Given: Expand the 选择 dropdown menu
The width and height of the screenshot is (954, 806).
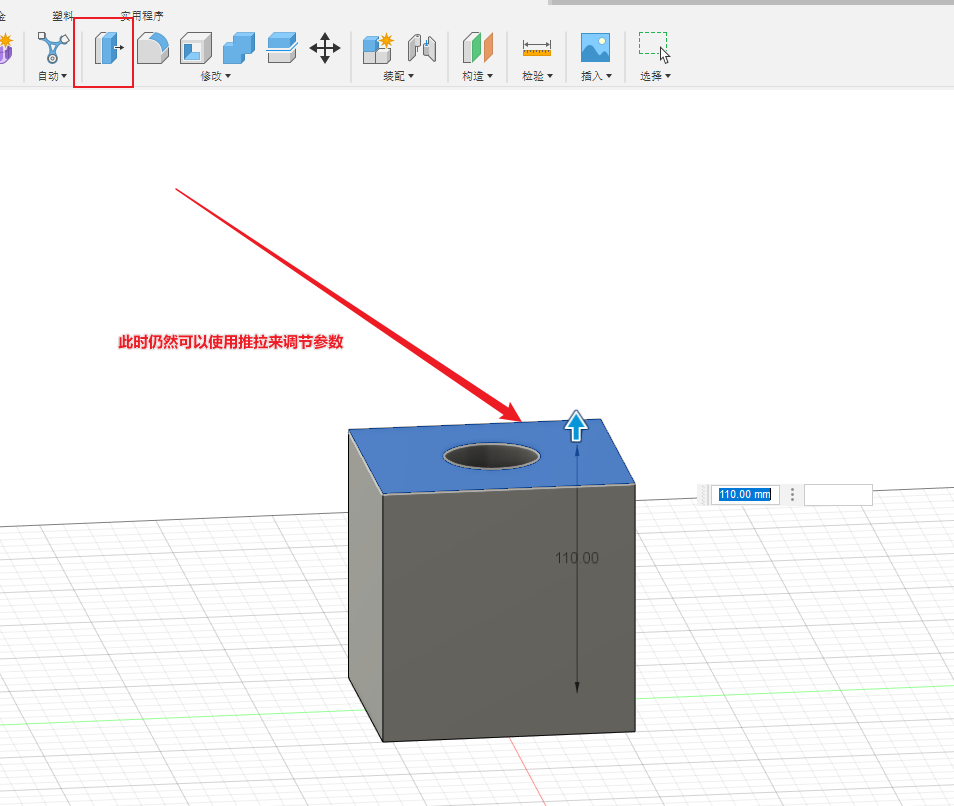Looking at the screenshot, I should [655, 76].
